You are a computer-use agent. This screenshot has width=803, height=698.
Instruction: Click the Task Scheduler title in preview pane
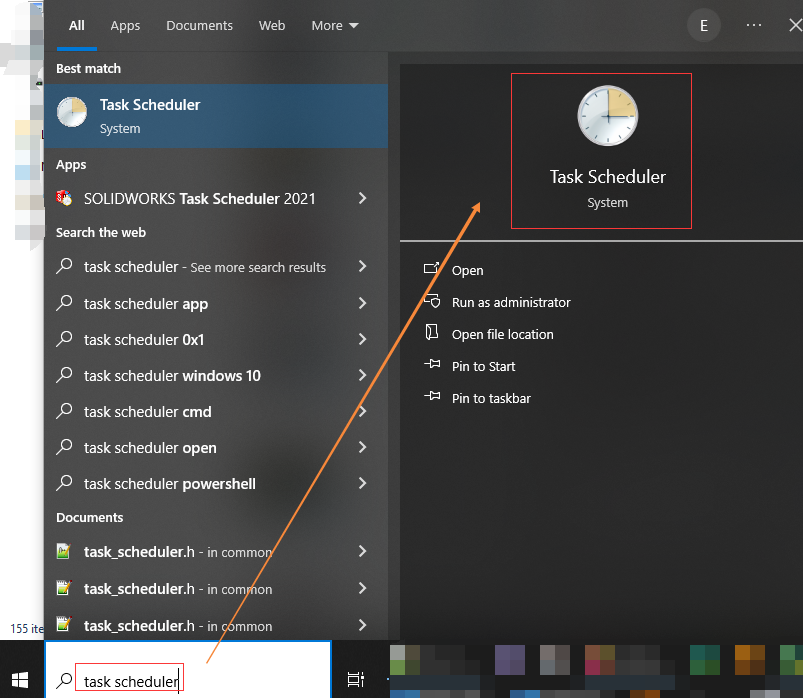[607, 177]
